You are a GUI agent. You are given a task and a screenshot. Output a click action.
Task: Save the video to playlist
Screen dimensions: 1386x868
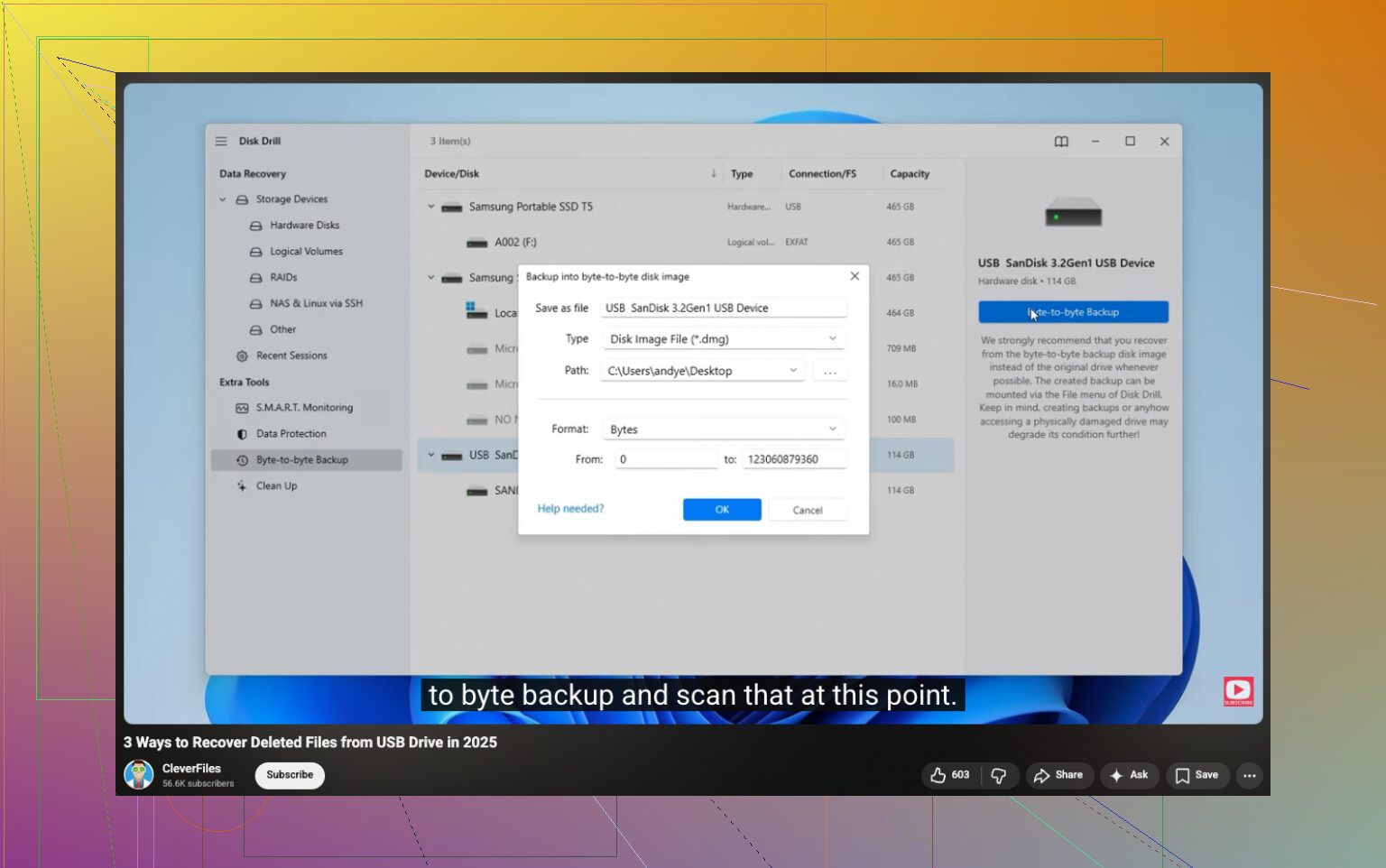pyautogui.click(x=1197, y=775)
